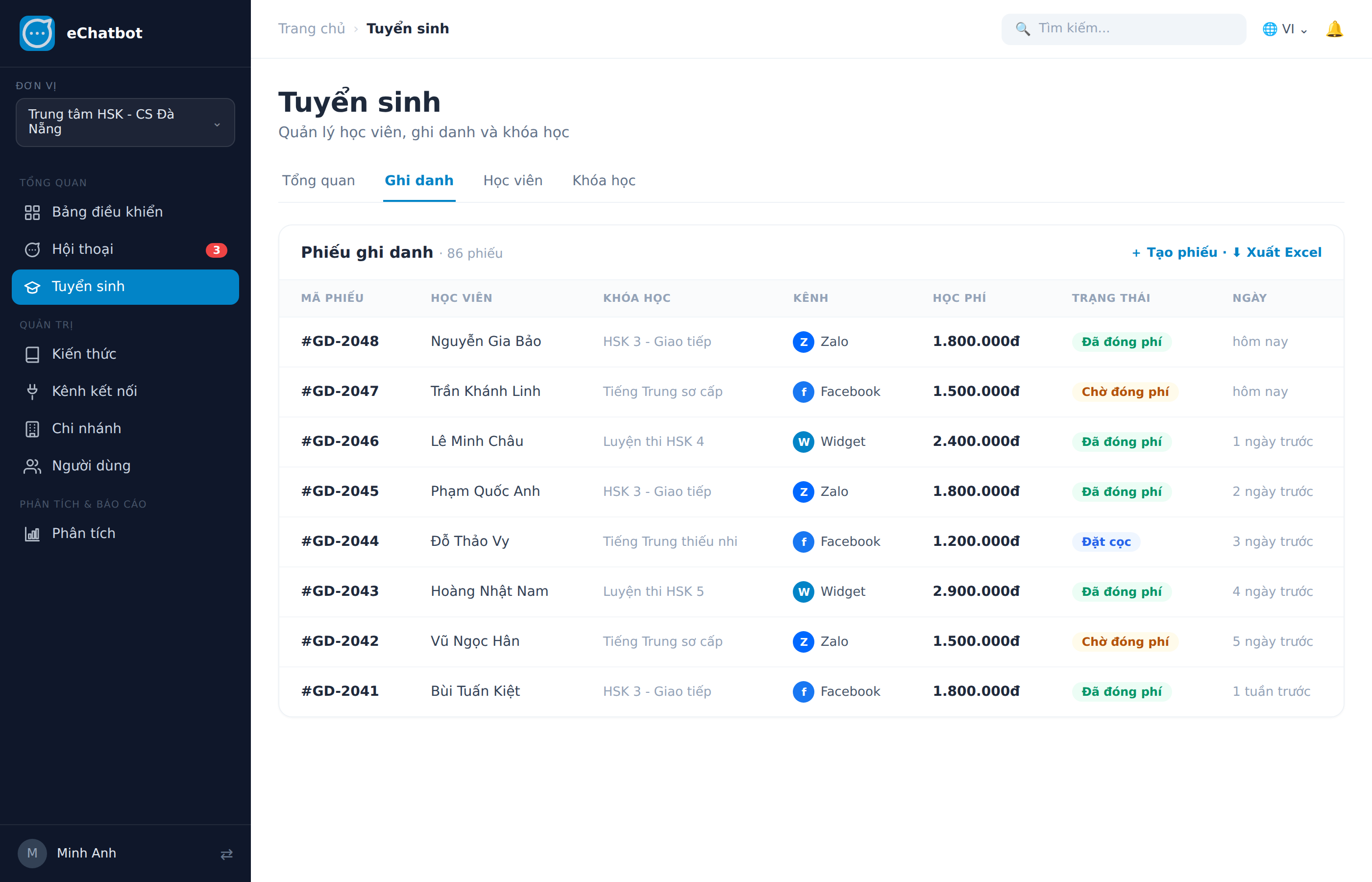Select the Ghi danh tab
This screenshot has height=882, width=1372.
click(x=419, y=180)
